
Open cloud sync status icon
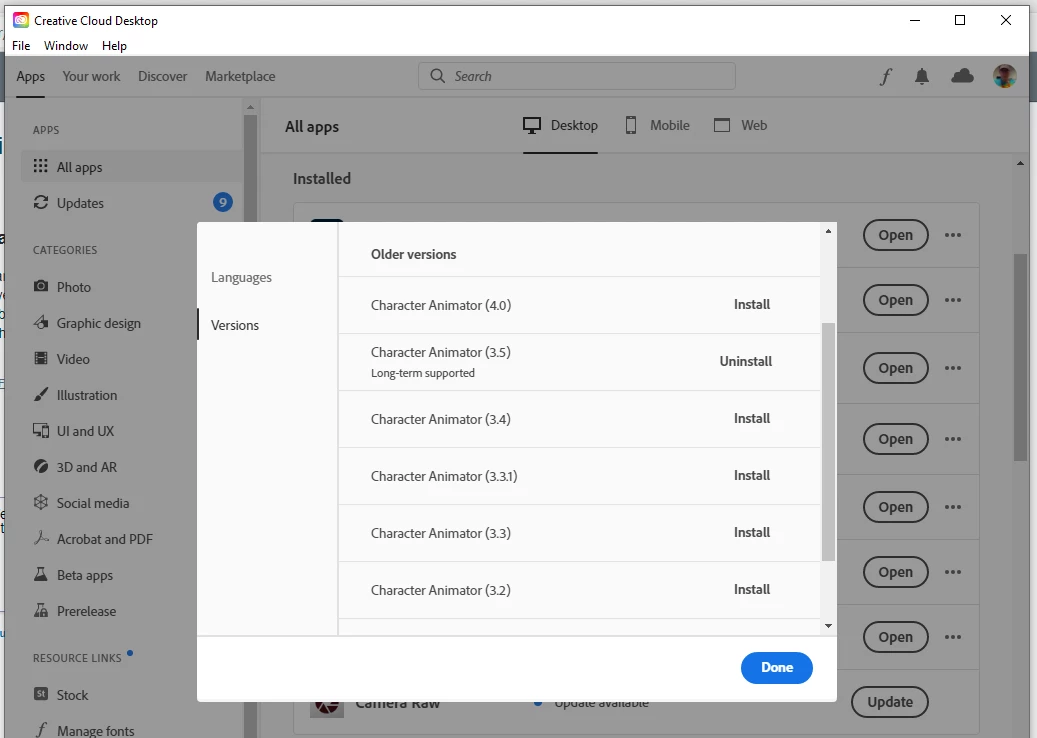(962, 76)
